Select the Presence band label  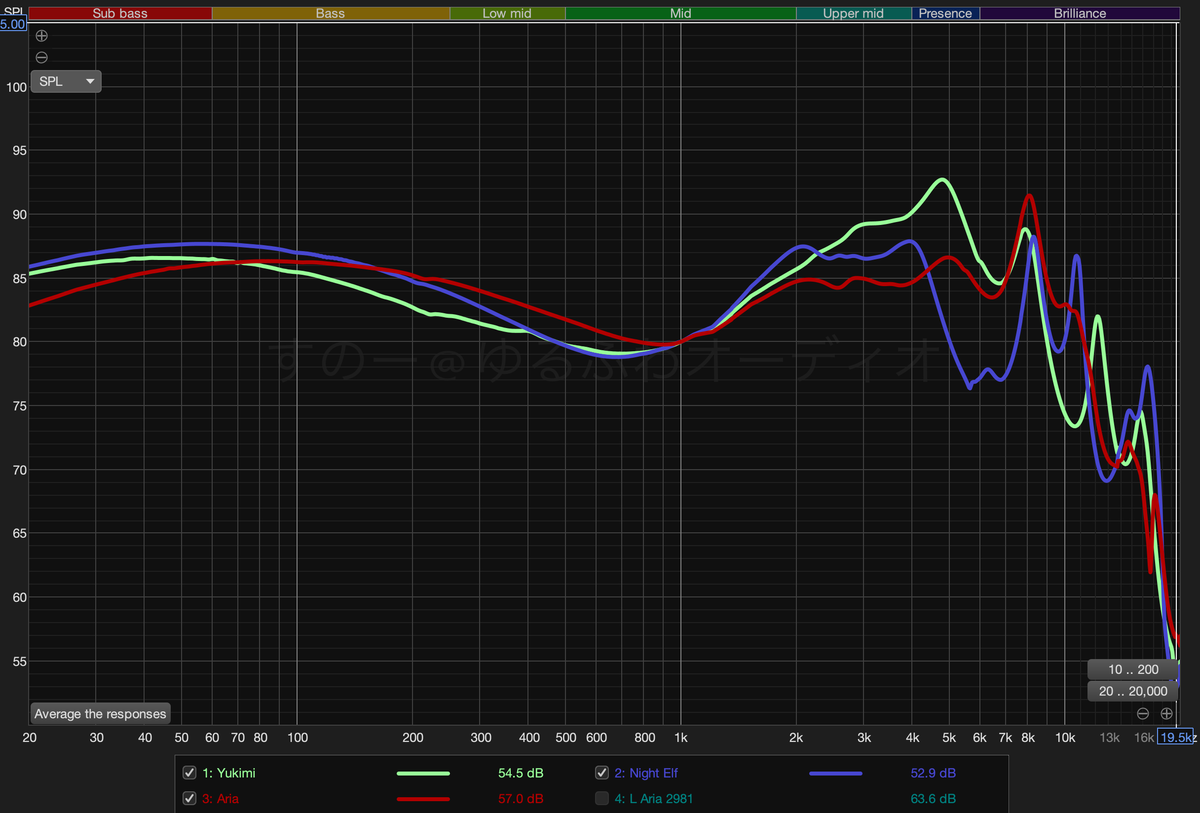[945, 13]
